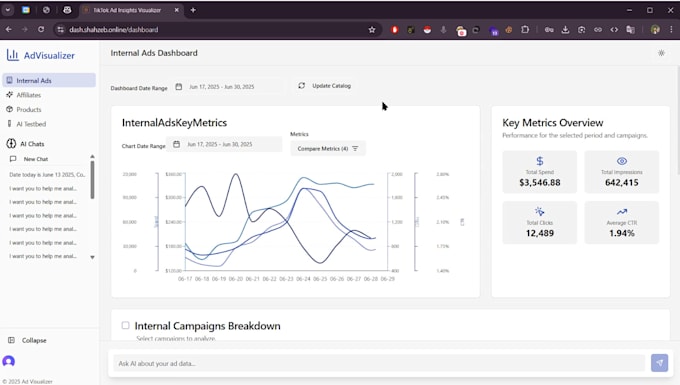680x385 pixels.
Task: Click the AI Testbed flask icon
Action: (10, 124)
